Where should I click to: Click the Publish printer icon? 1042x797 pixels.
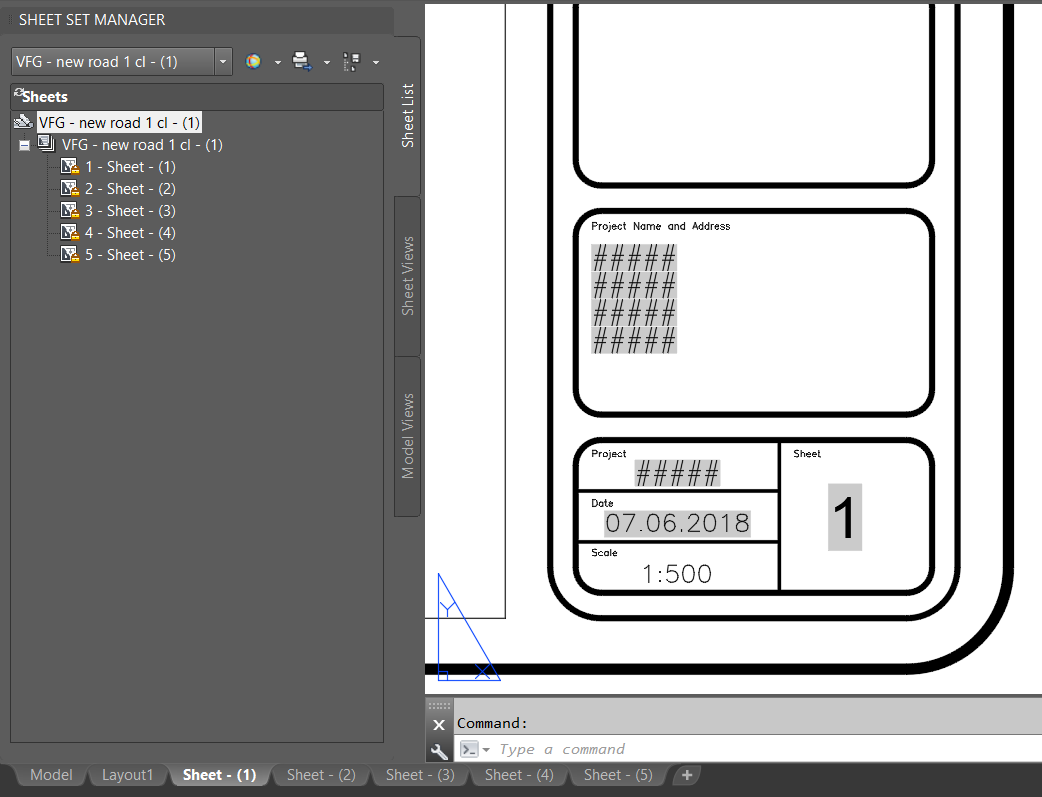click(x=302, y=61)
